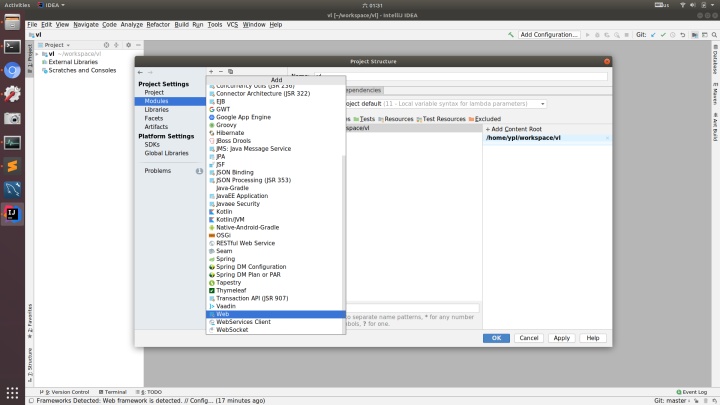Image resolution: width=720 pixels, height=405 pixels.
Task: Click the stop square icon in toolbar
Action: (x=627, y=35)
